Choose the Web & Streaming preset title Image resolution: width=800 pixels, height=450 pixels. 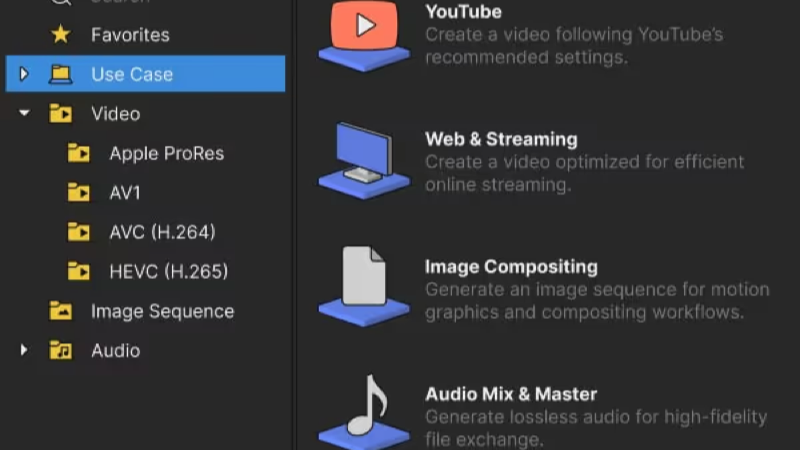pos(501,139)
